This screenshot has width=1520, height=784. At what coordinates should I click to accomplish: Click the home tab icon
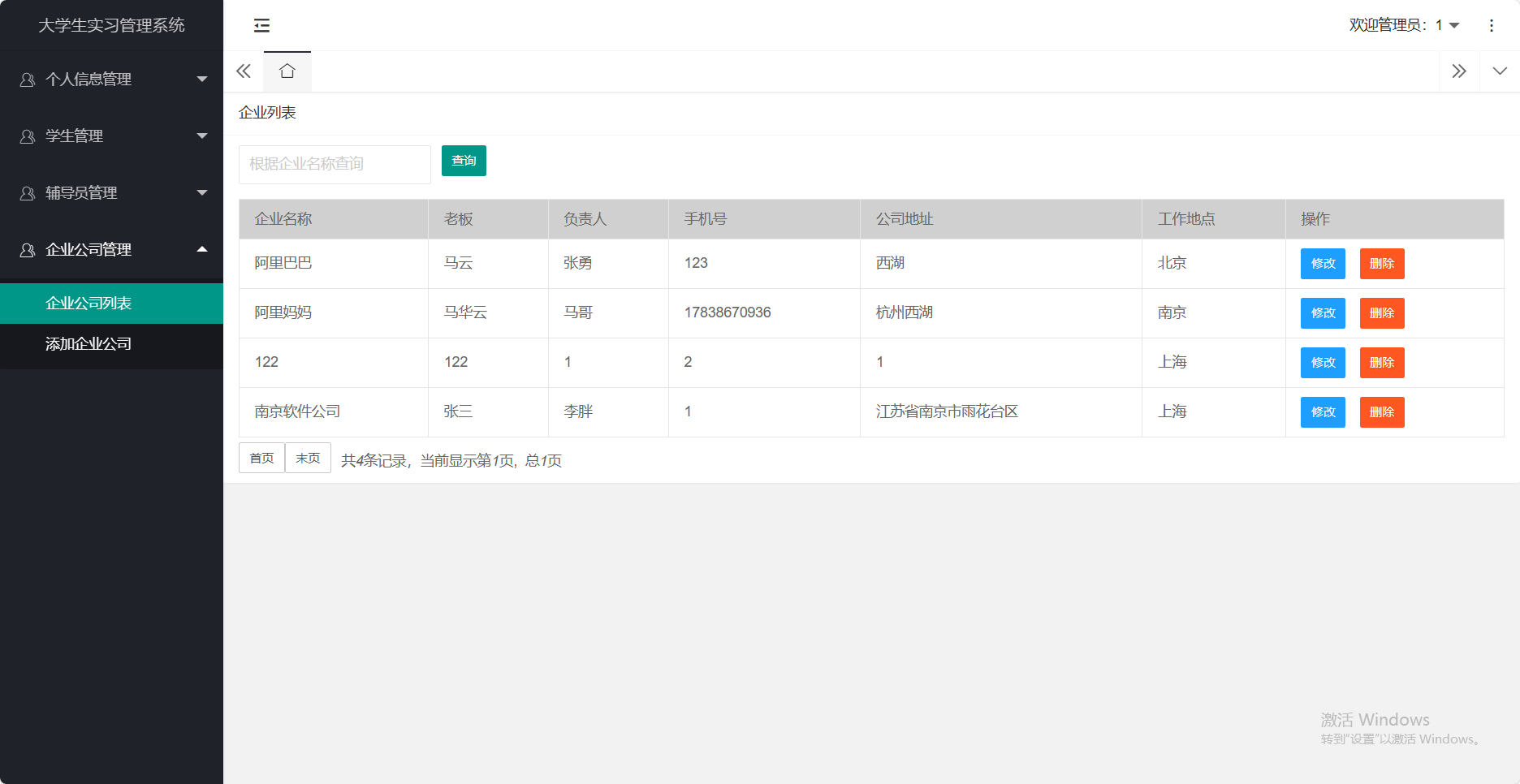(287, 71)
